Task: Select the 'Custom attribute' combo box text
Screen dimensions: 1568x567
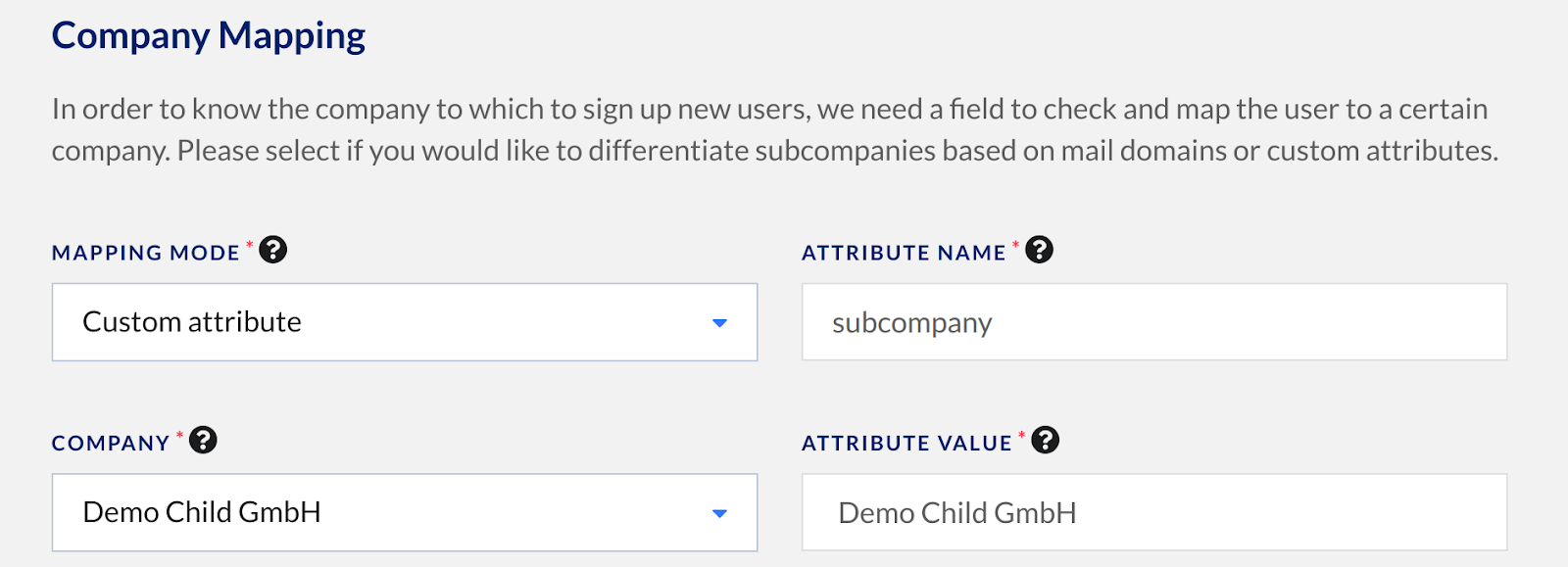Action: [192, 321]
